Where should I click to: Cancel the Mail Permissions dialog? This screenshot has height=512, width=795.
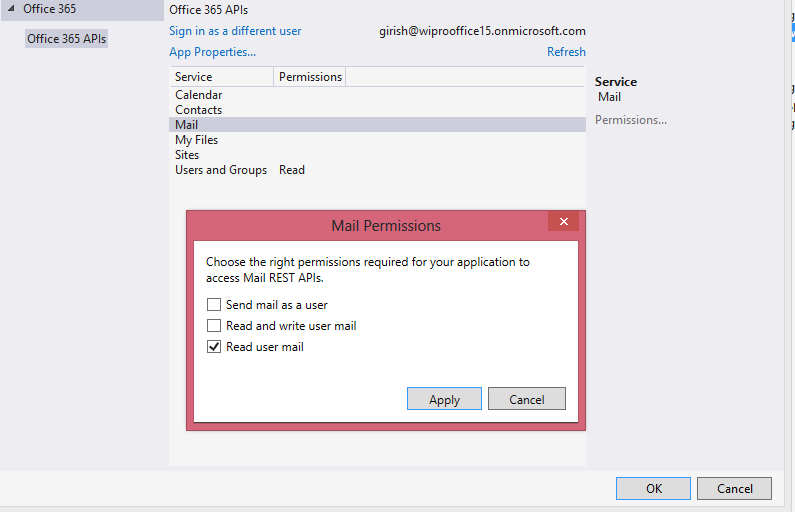(x=527, y=399)
